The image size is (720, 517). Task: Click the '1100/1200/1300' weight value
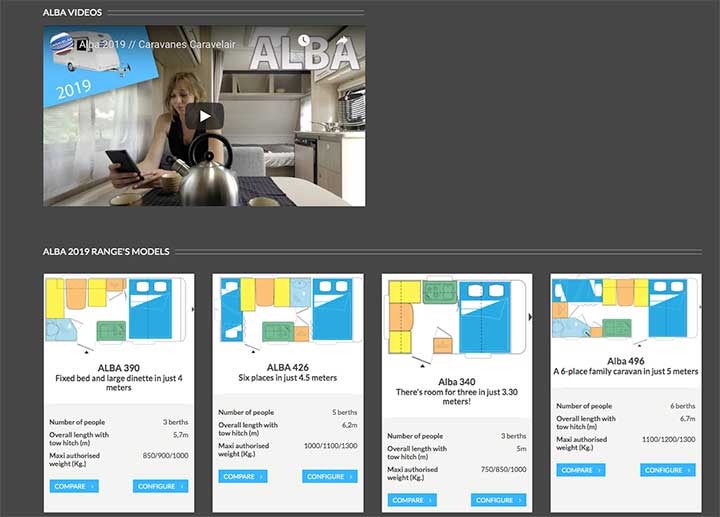click(x=669, y=439)
